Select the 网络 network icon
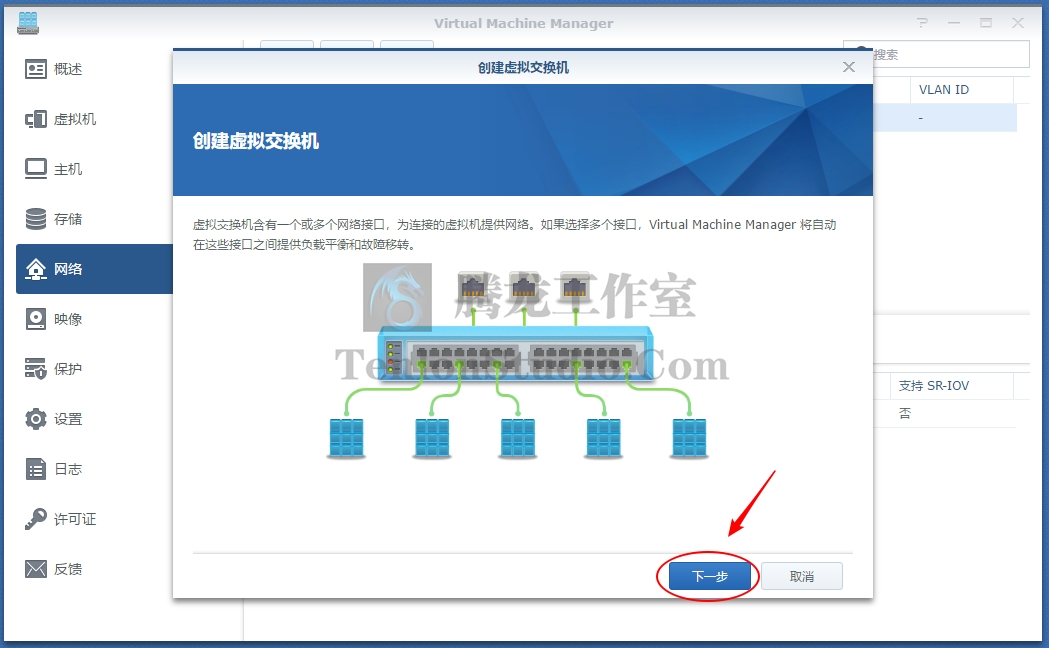Viewport: 1049px width, 648px height. (x=35, y=269)
